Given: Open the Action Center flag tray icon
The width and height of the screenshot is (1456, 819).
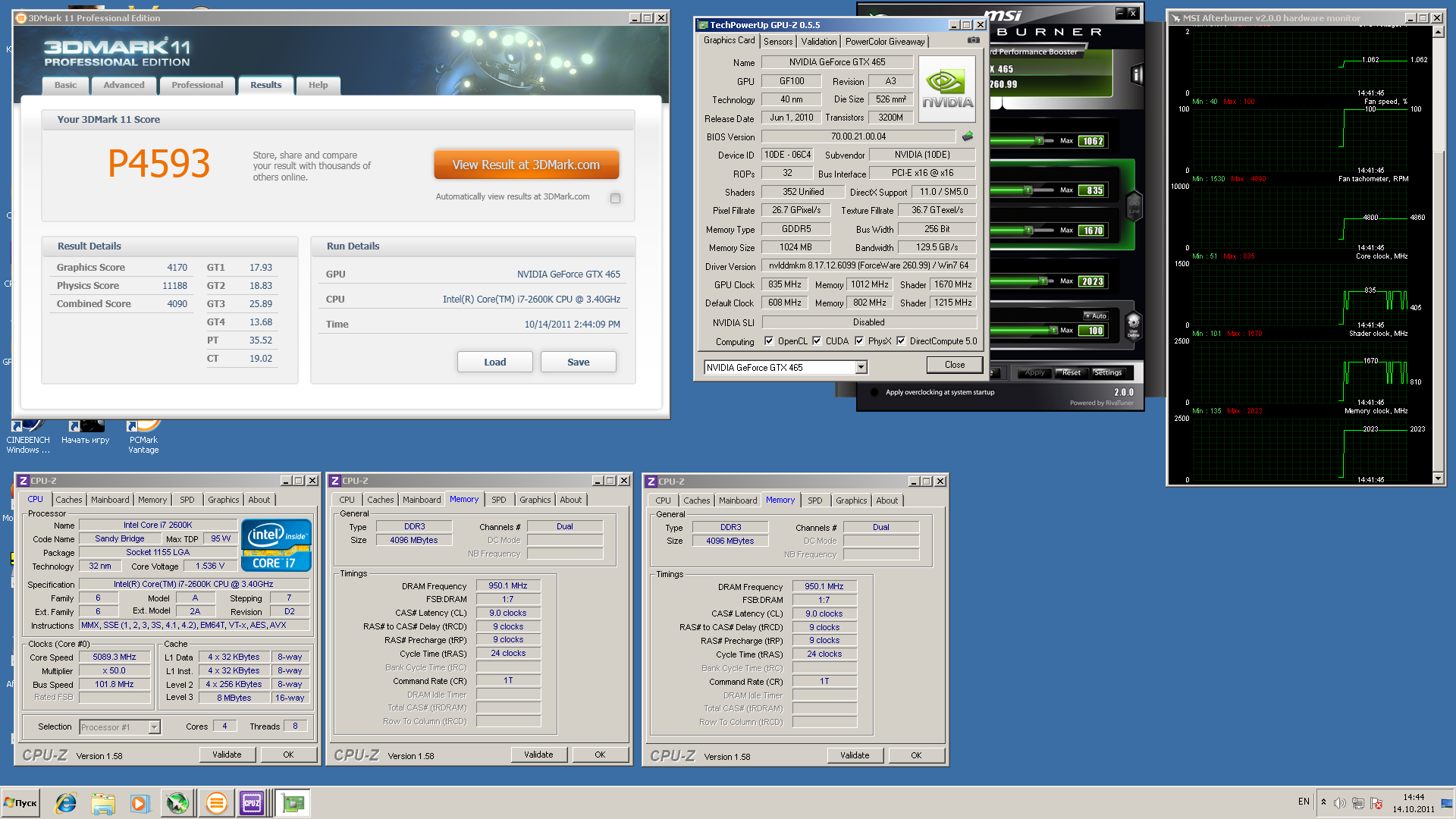Looking at the screenshot, I should coord(1376,803).
